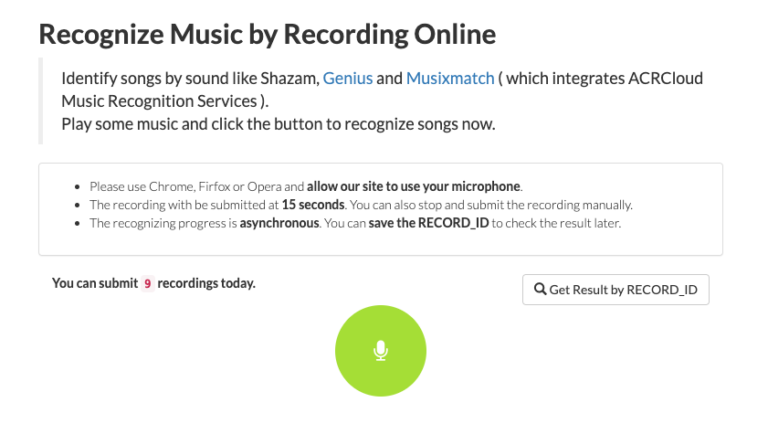The width and height of the screenshot is (768, 434).
Task: Click "You can submit" recordings today text
Action: pos(95,284)
